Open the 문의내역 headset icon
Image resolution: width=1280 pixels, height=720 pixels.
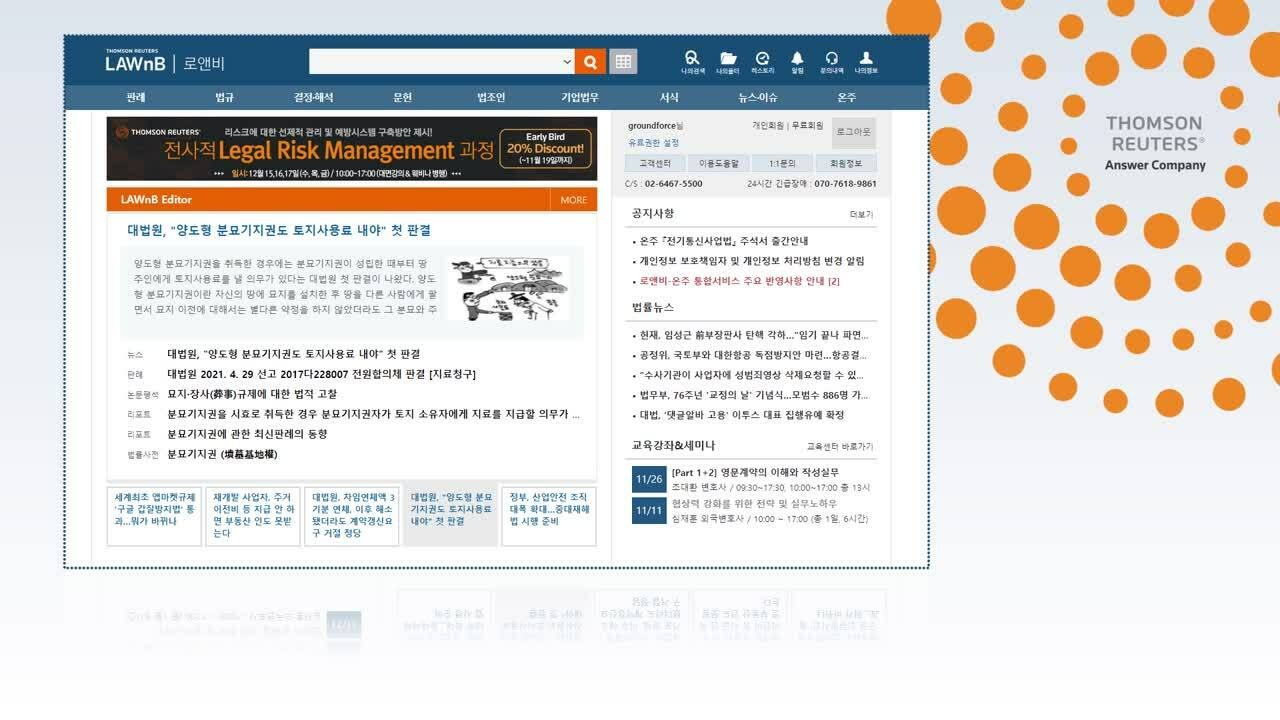(x=831, y=63)
